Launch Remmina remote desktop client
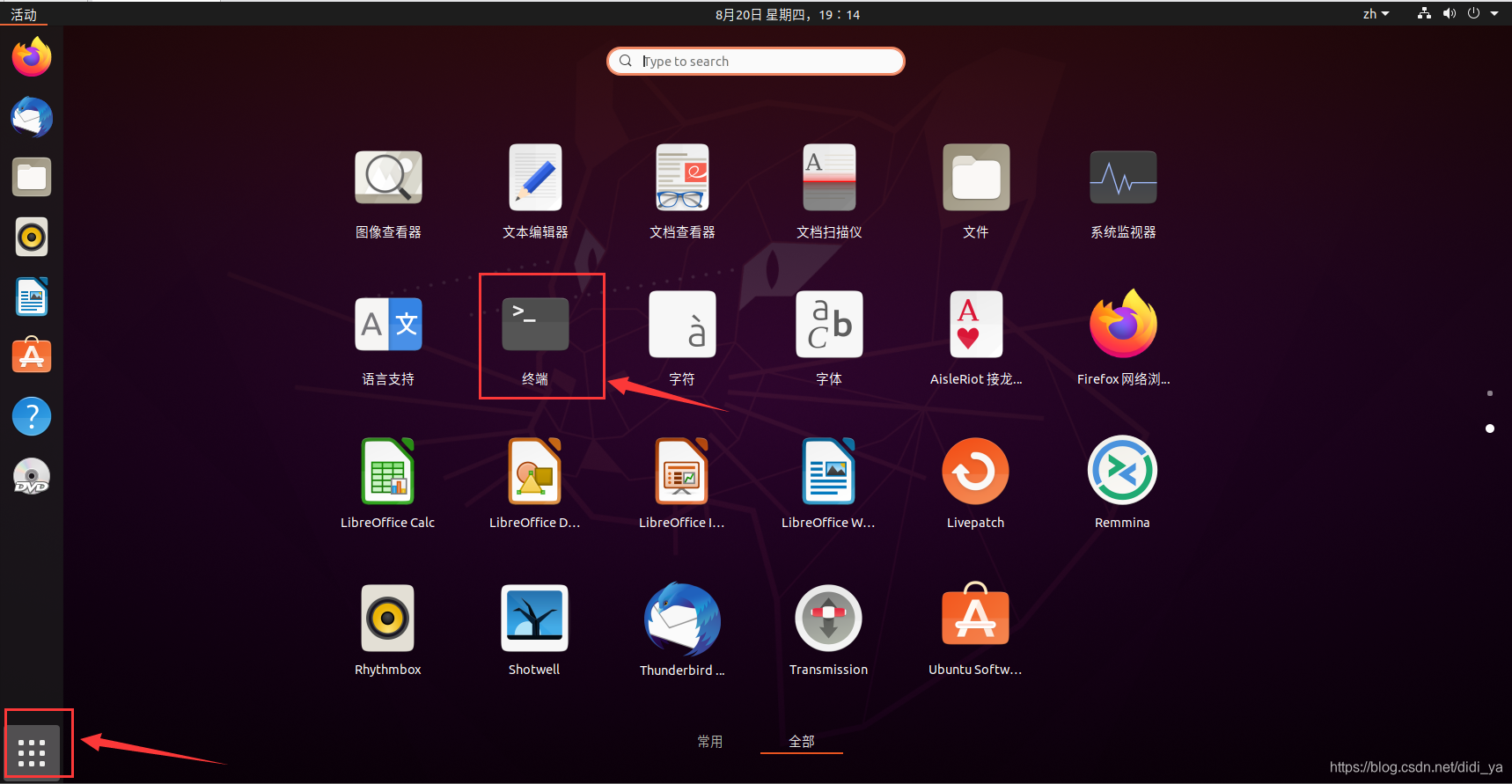This screenshot has height=784, width=1512. pyautogui.click(x=1123, y=483)
